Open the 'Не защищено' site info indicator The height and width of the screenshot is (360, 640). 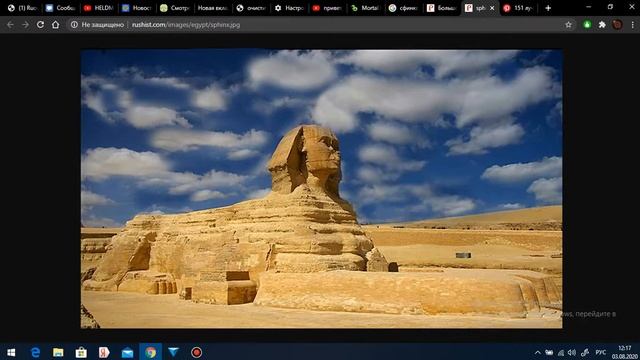[x=97, y=25]
